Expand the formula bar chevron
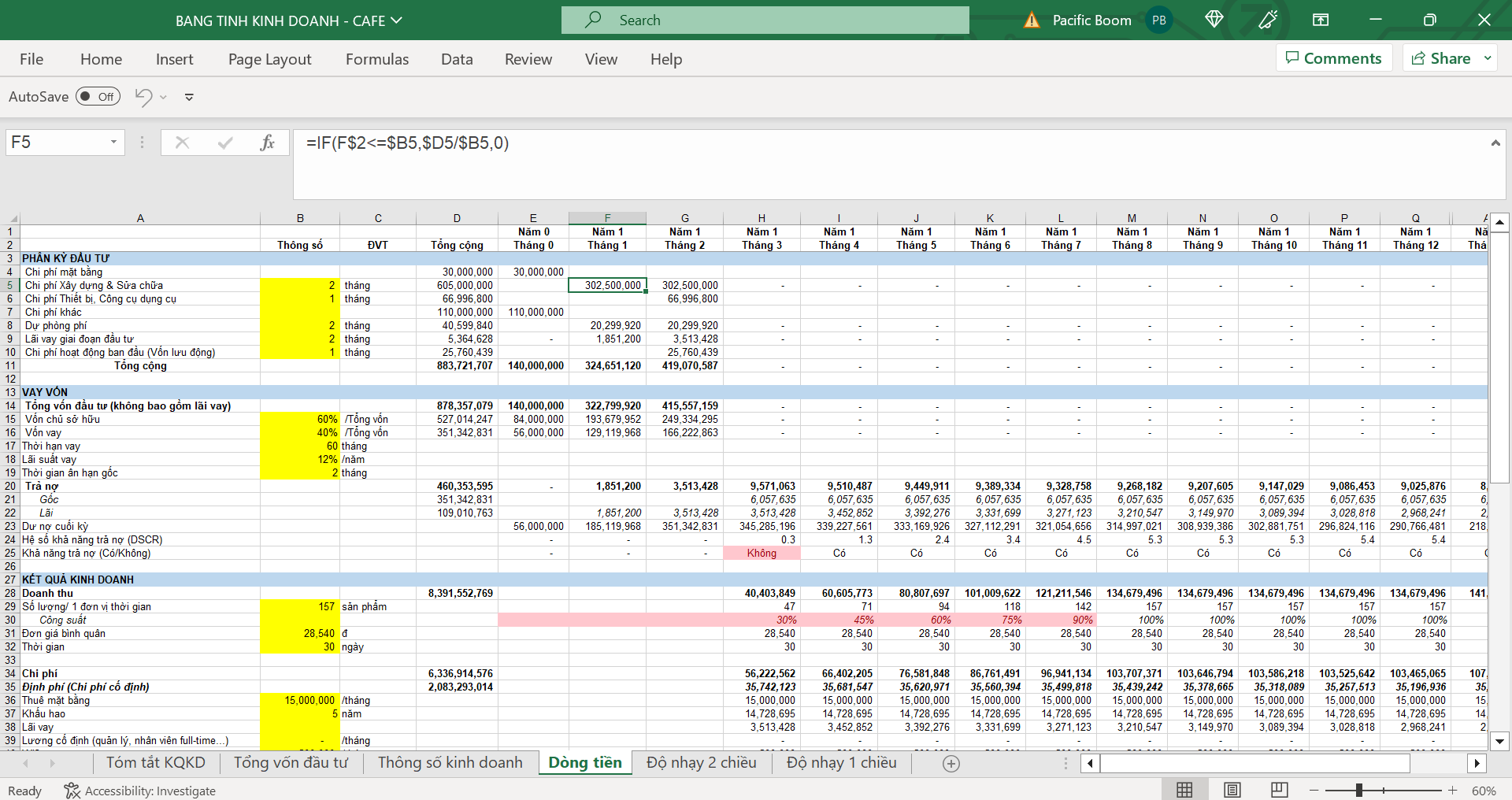The height and width of the screenshot is (800, 1512). coord(1495,143)
